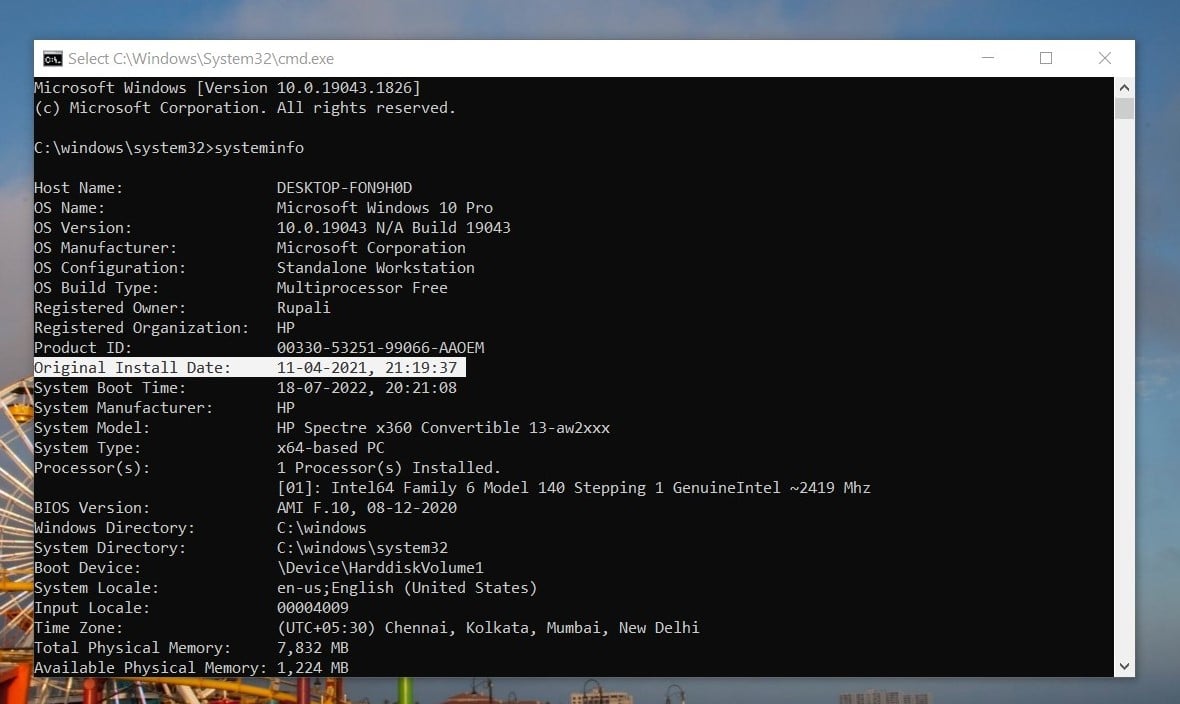Click the highlighted install date 11-04-2021, 21:19:37

point(366,367)
